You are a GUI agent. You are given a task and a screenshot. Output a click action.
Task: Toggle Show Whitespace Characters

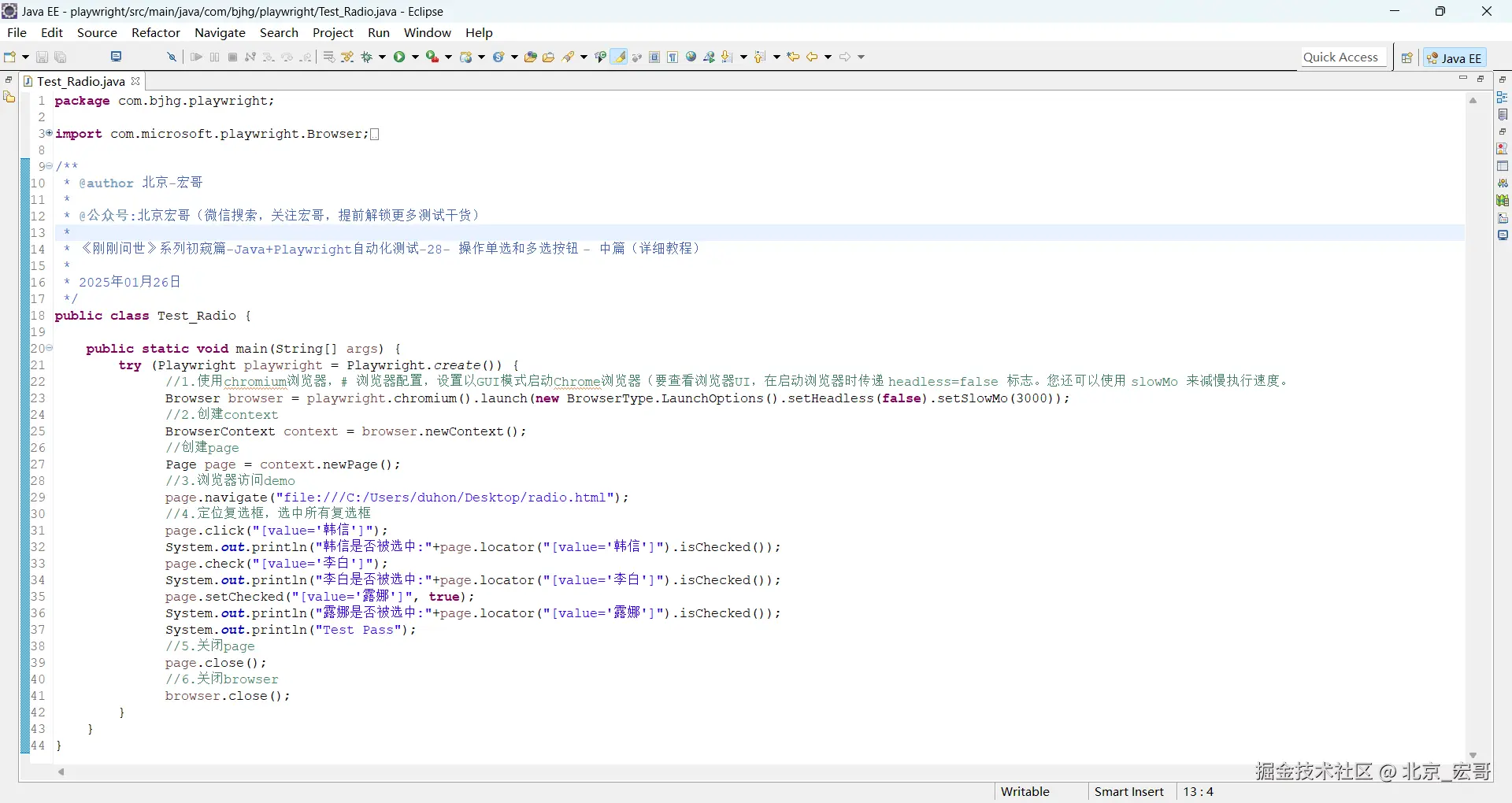tap(673, 57)
